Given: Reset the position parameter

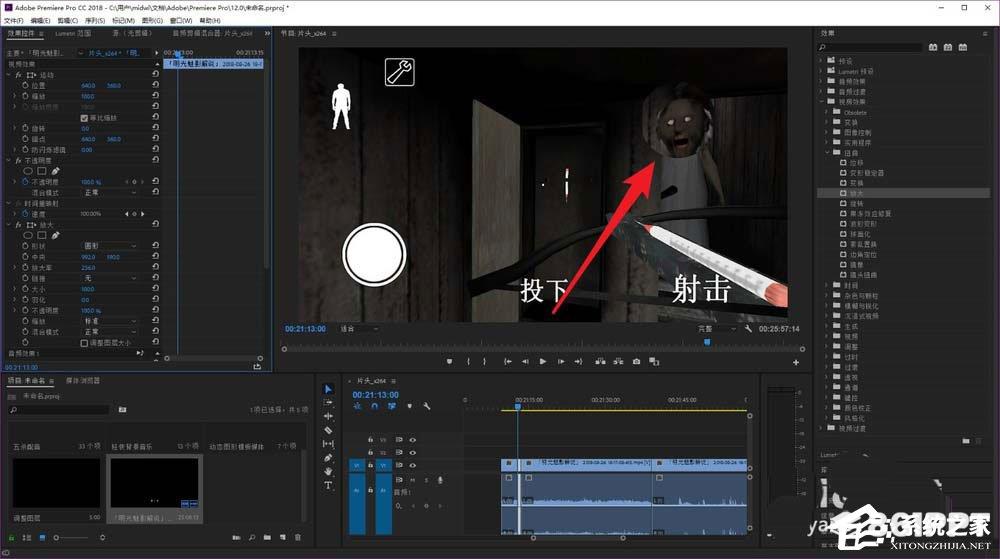Looking at the screenshot, I should (155, 85).
